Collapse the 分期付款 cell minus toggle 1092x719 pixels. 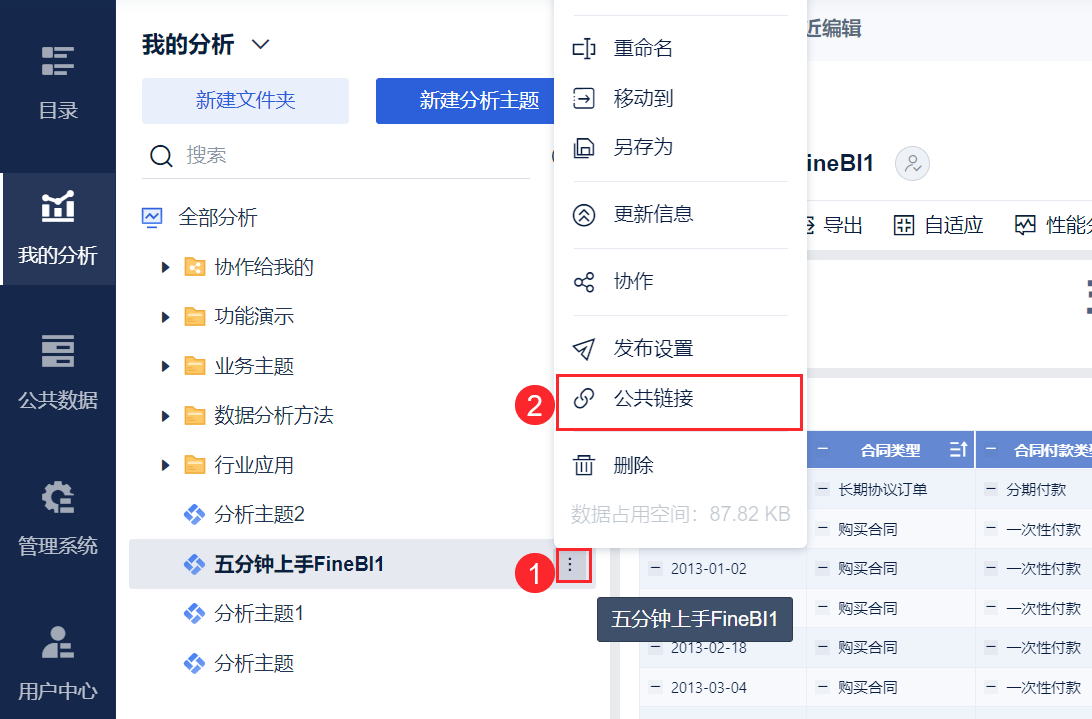pos(991,489)
